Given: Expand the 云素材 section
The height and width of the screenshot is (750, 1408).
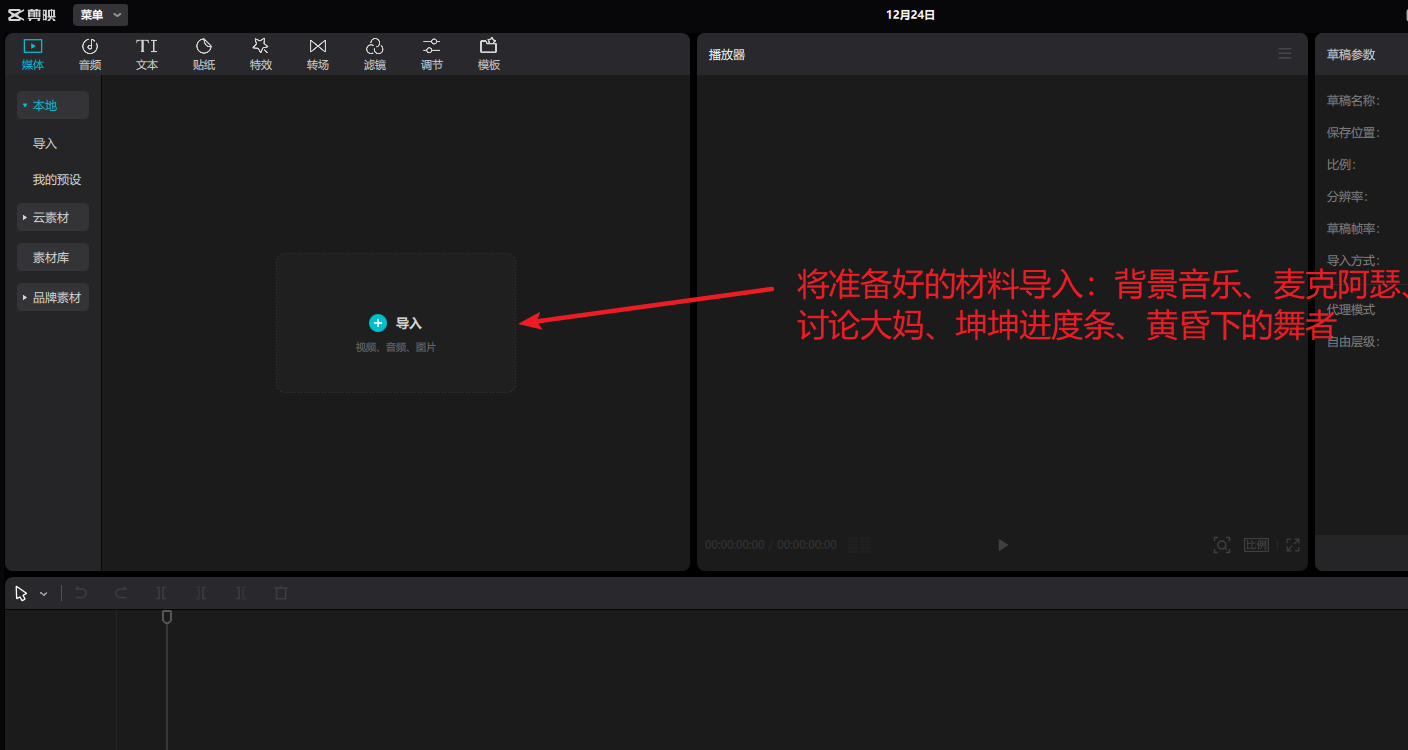Looking at the screenshot, I should (x=52, y=217).
